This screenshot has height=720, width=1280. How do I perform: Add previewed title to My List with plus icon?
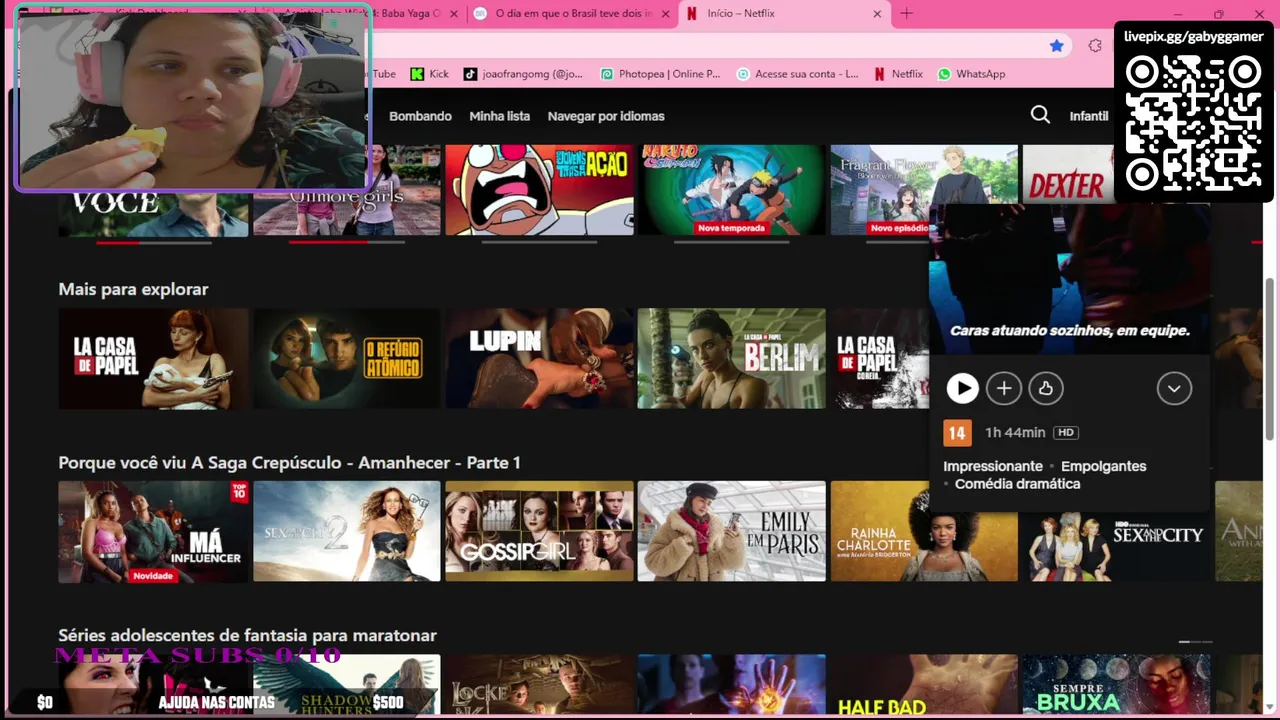pyautogui.click(x=1004, y=388)
